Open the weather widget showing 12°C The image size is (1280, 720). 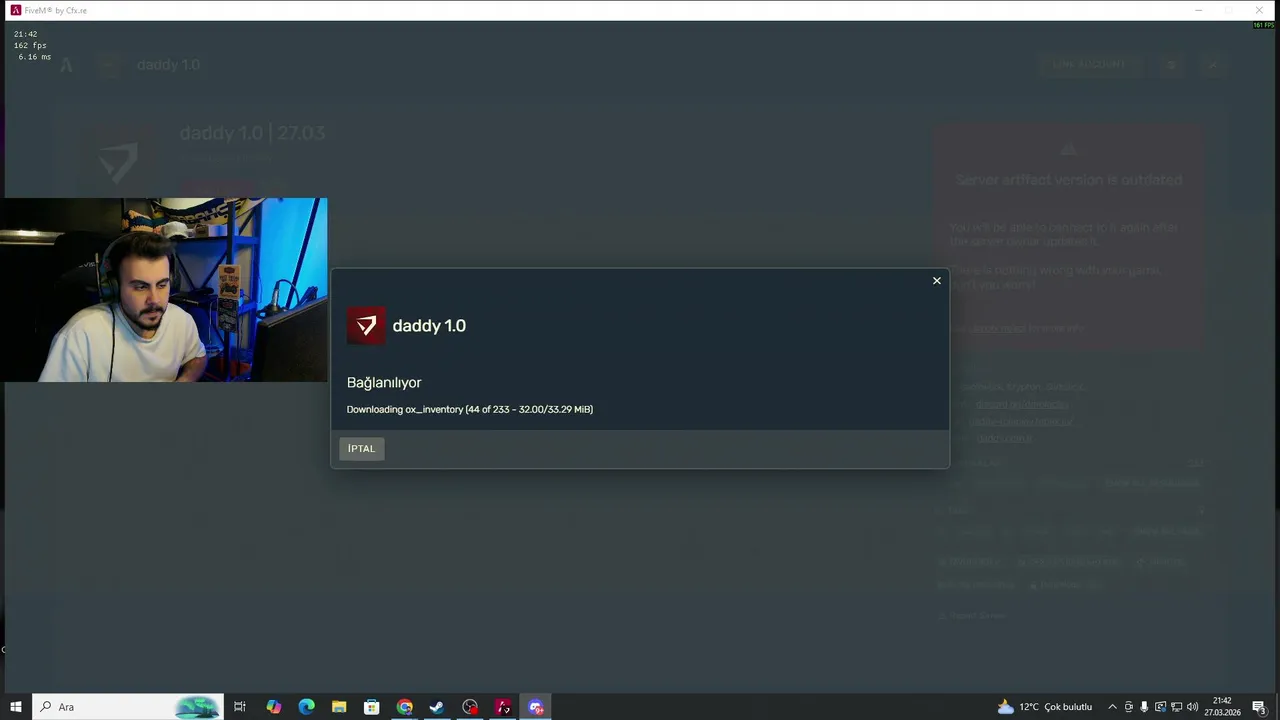point(1045,707)
